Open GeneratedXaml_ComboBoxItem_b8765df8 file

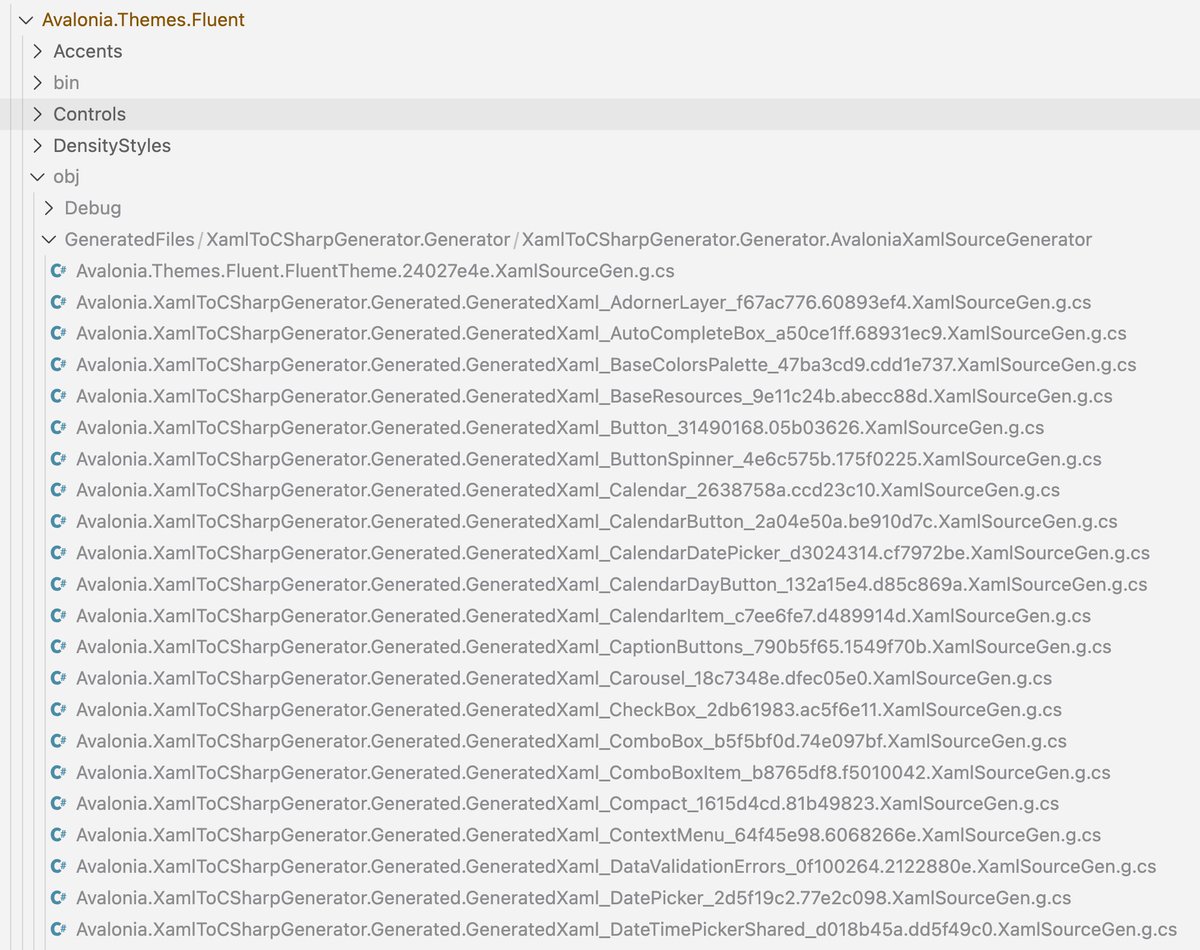[x=593, y=773]
